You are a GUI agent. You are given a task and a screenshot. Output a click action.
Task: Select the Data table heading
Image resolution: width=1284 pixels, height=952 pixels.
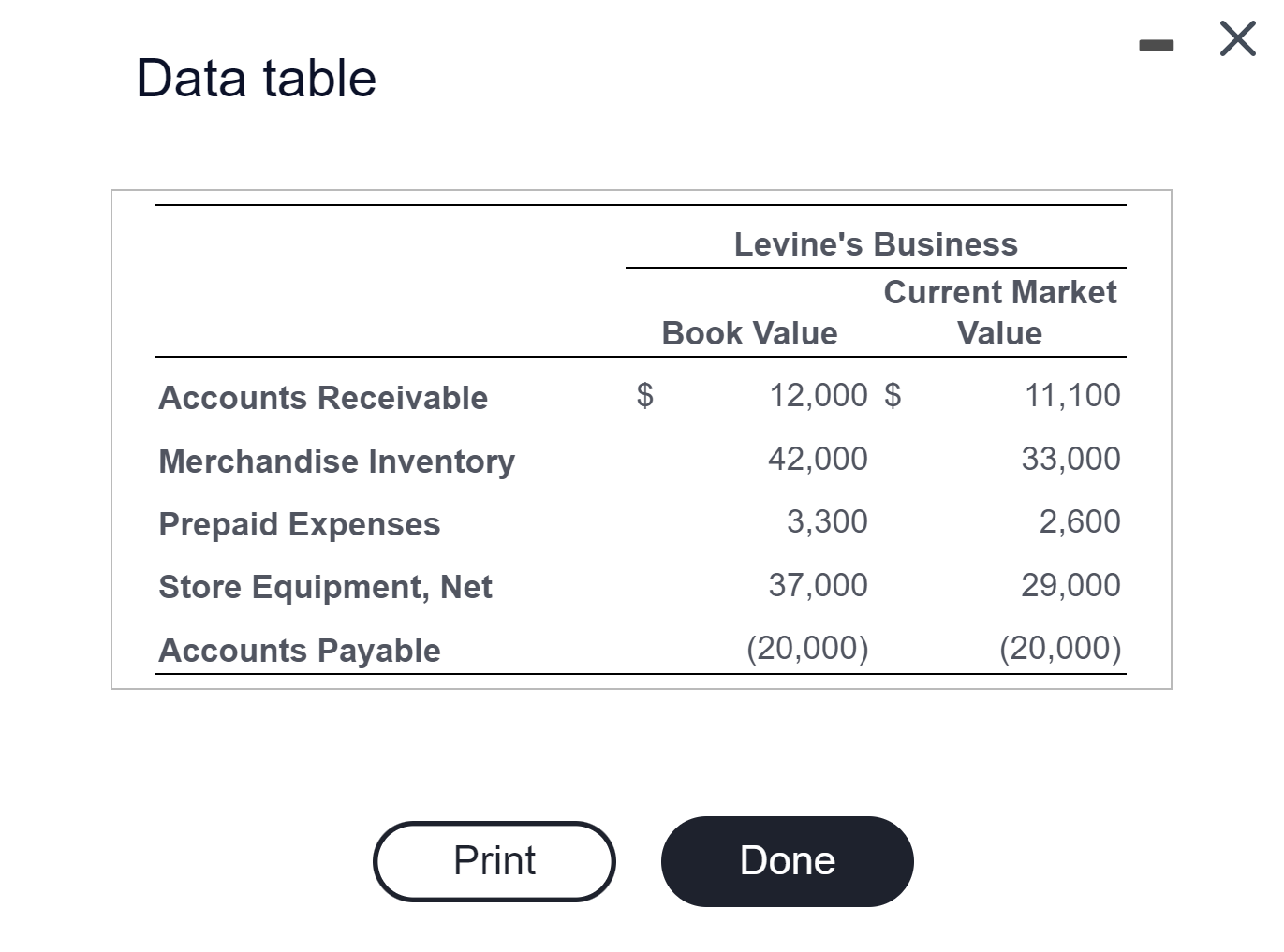click(256, 78)
